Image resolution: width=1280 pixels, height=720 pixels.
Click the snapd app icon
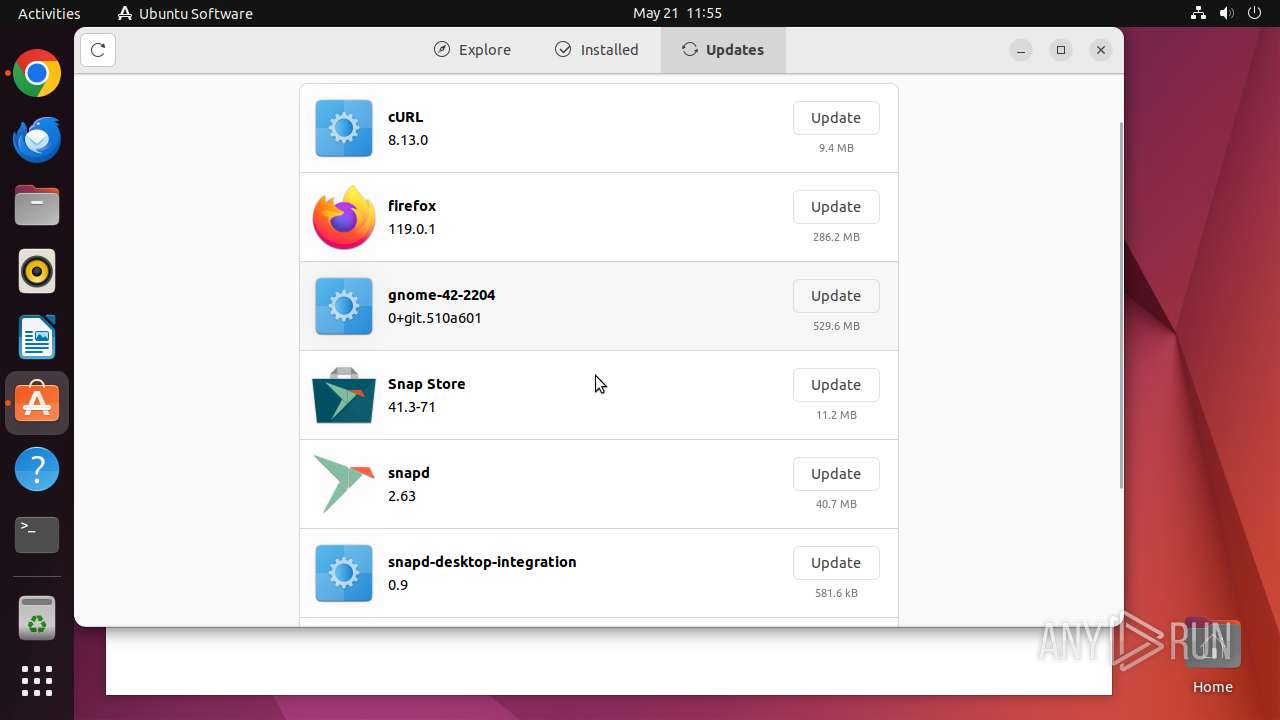[x=344, y=484]
